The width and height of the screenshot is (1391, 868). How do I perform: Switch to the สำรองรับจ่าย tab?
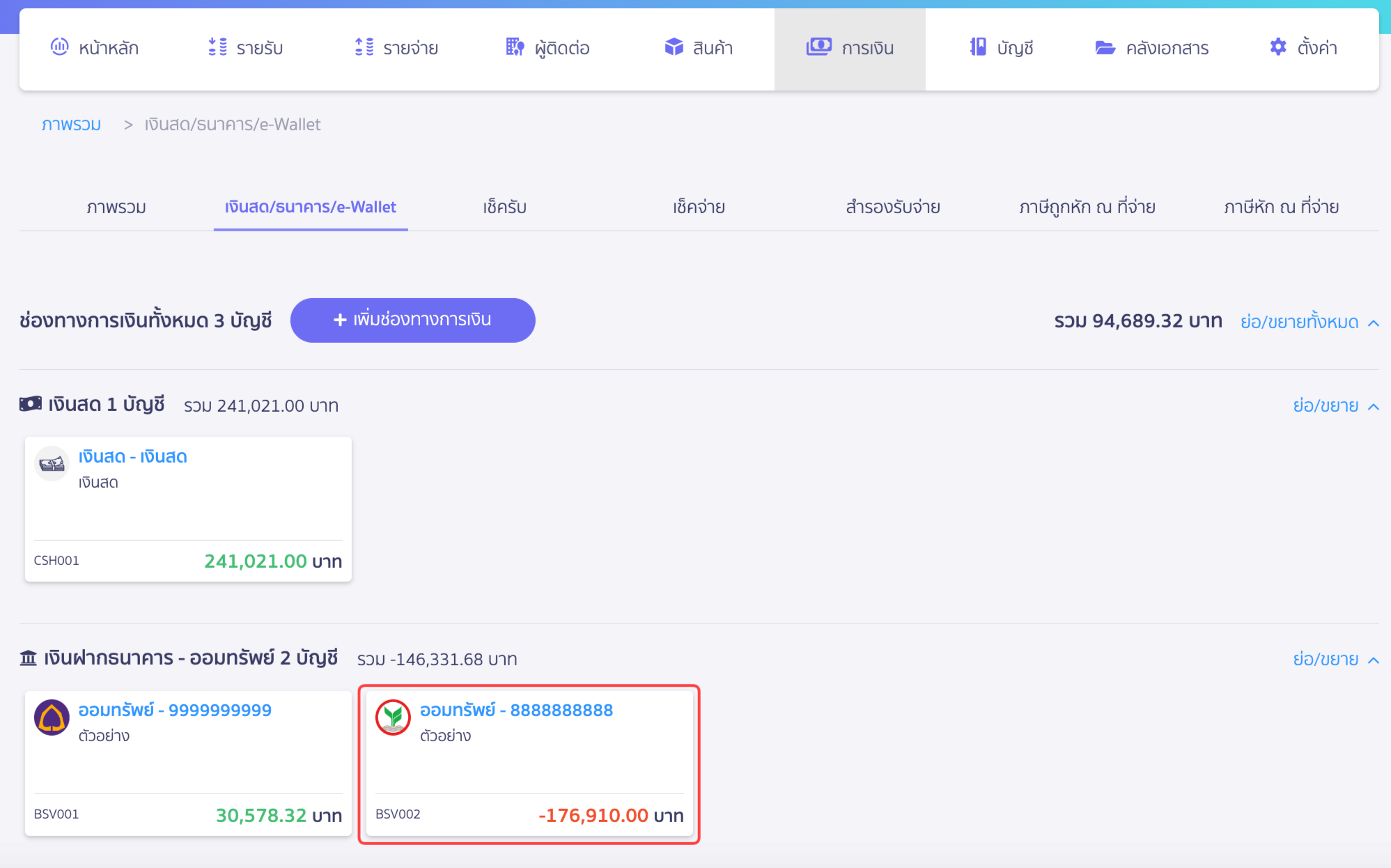[893, 207]
